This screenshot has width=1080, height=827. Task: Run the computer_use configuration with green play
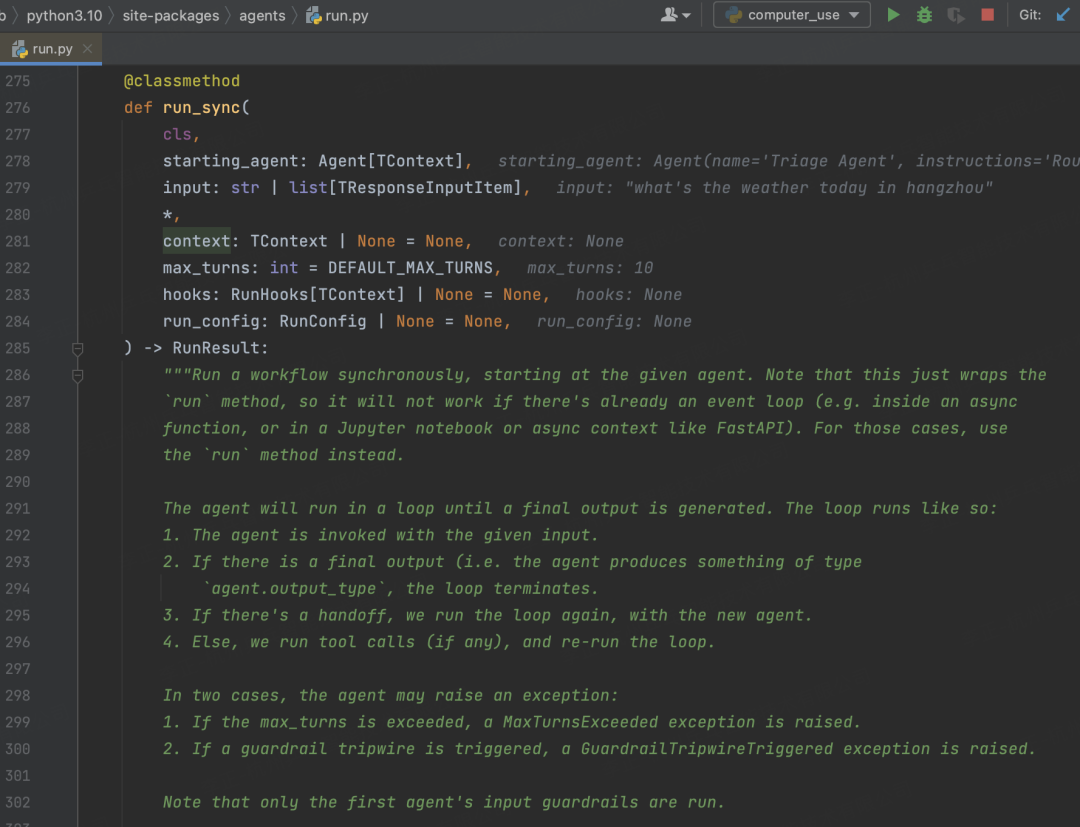point(893,15)
